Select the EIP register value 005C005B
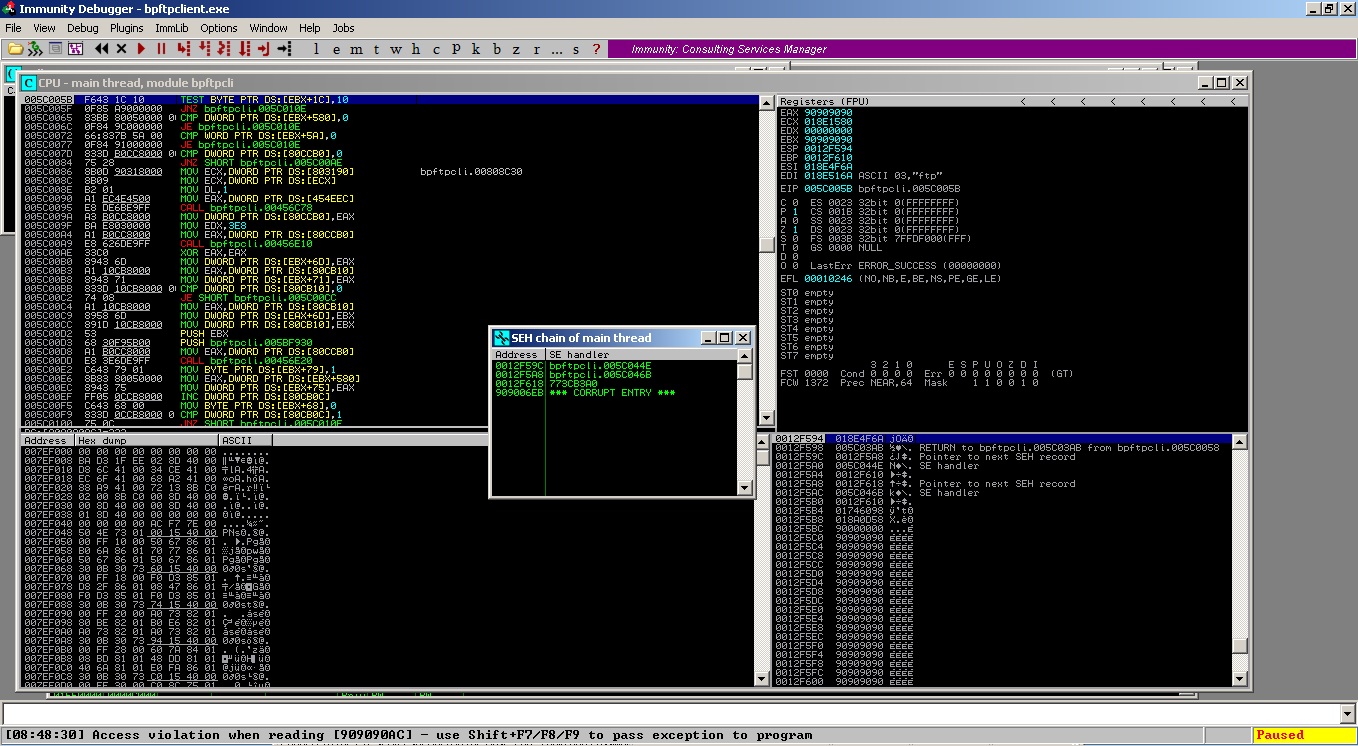Screen dimensions: 1358x746 828,188
